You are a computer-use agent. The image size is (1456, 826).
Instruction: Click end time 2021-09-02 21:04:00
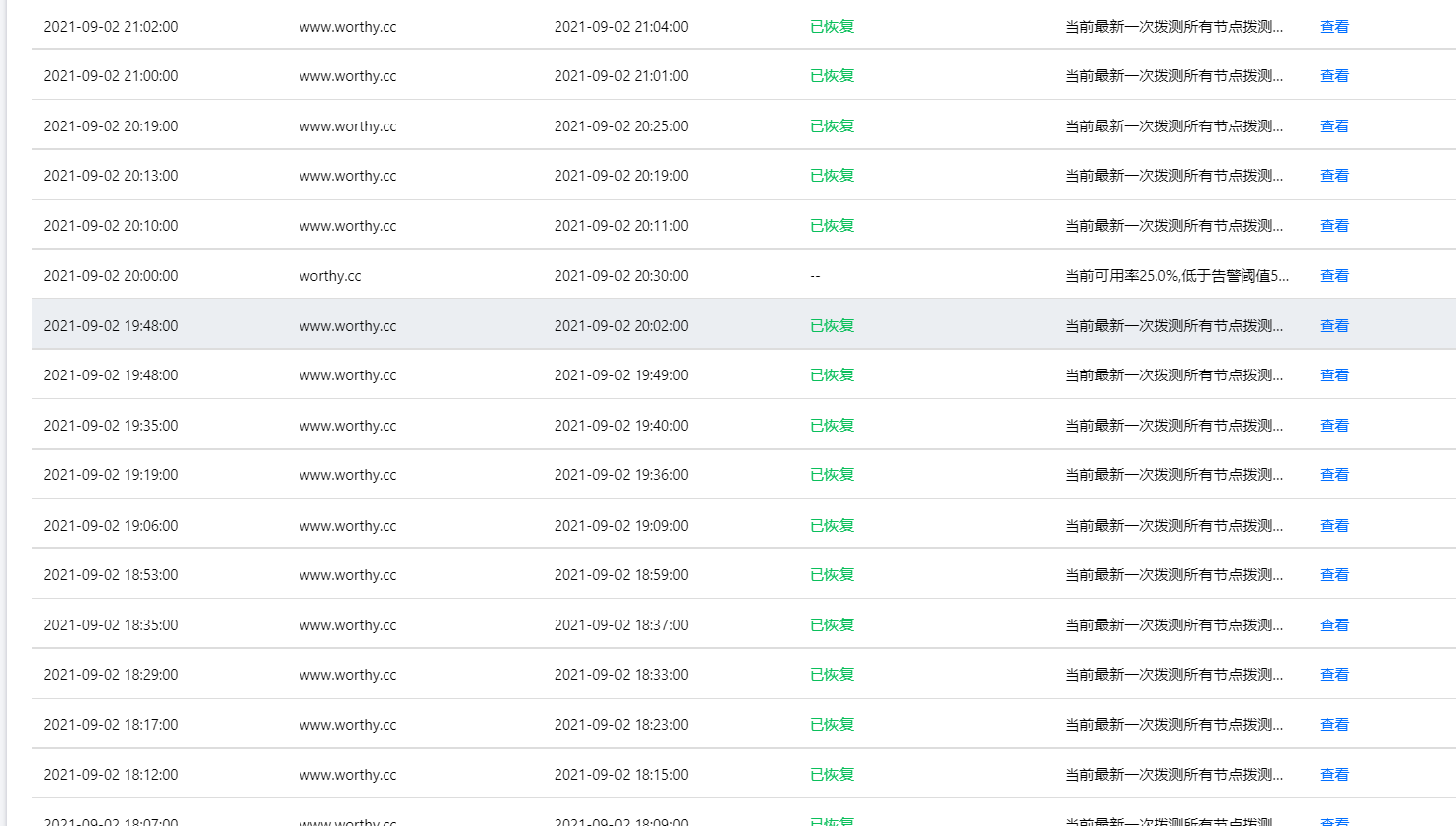tap(621, 27)
